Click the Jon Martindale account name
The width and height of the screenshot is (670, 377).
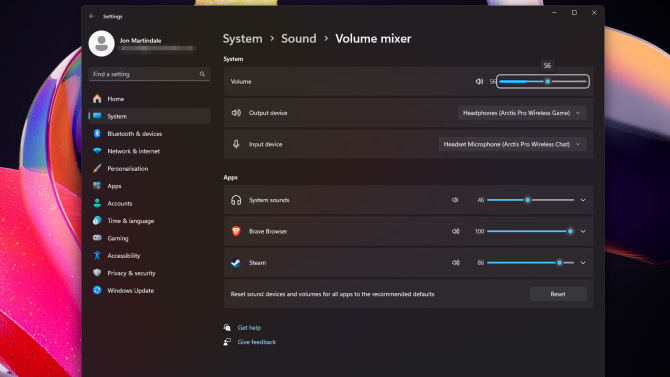tap(141, 41)
